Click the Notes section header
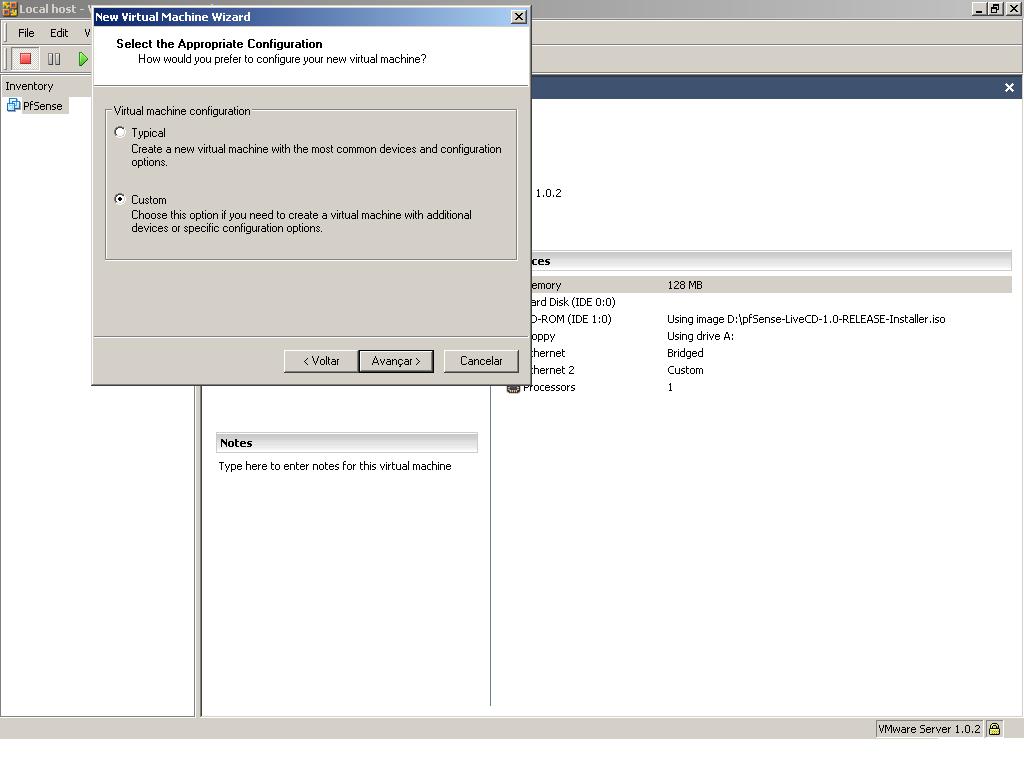Screen dimensions: 1024x768 click(x=347, y=443)
